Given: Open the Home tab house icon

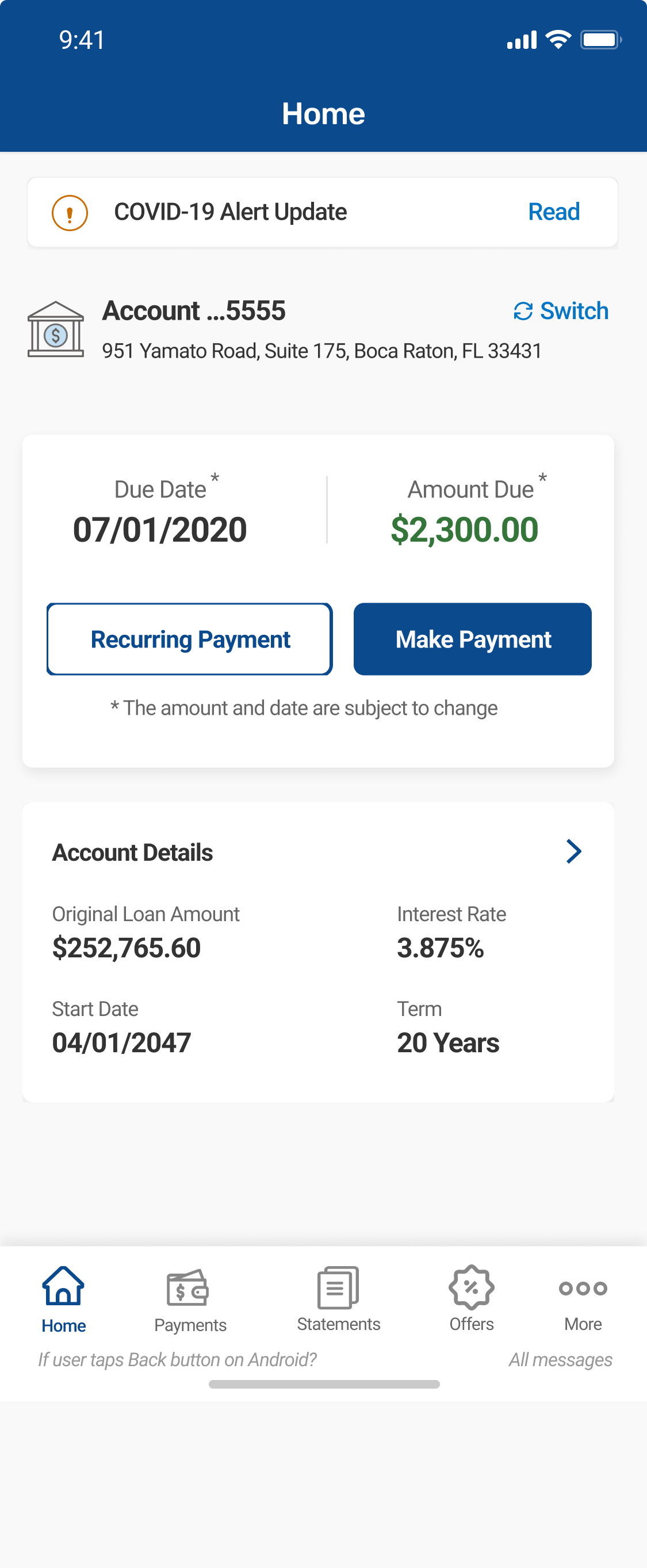Looking at the screenshot, I should pos(63,1286).
